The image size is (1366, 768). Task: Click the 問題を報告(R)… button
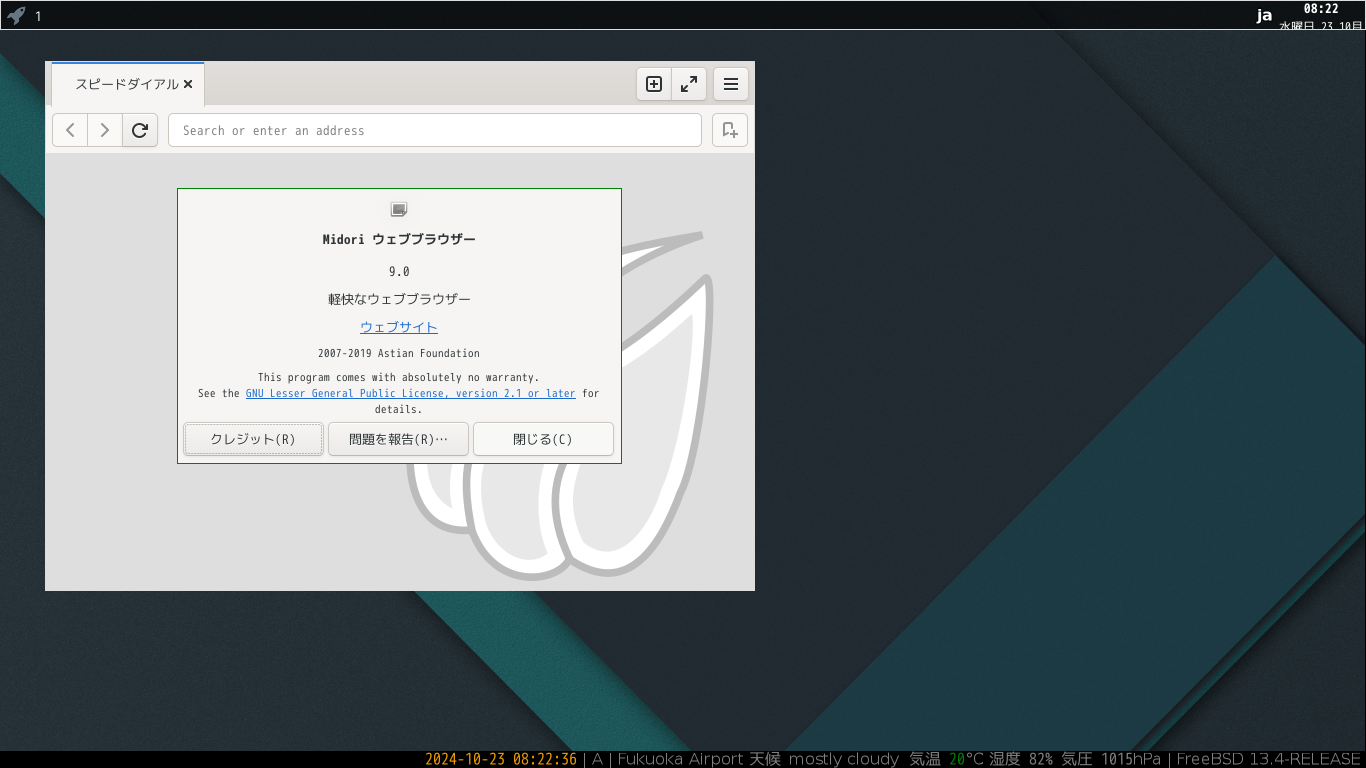click(398, 439)
